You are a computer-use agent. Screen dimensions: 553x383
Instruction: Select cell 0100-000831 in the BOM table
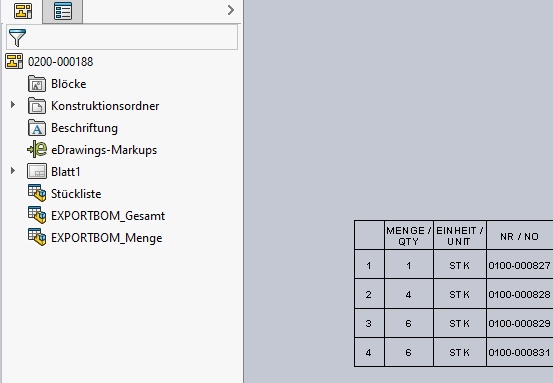(x=519, y=352)
